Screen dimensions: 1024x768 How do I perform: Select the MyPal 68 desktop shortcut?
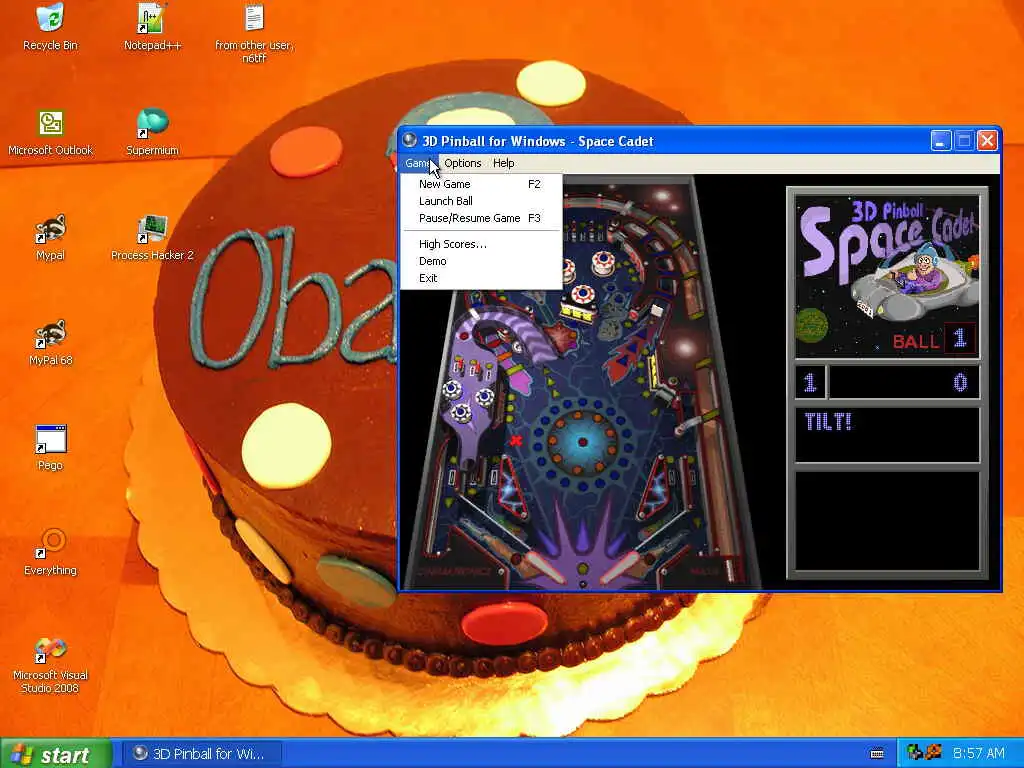[50, 343]
